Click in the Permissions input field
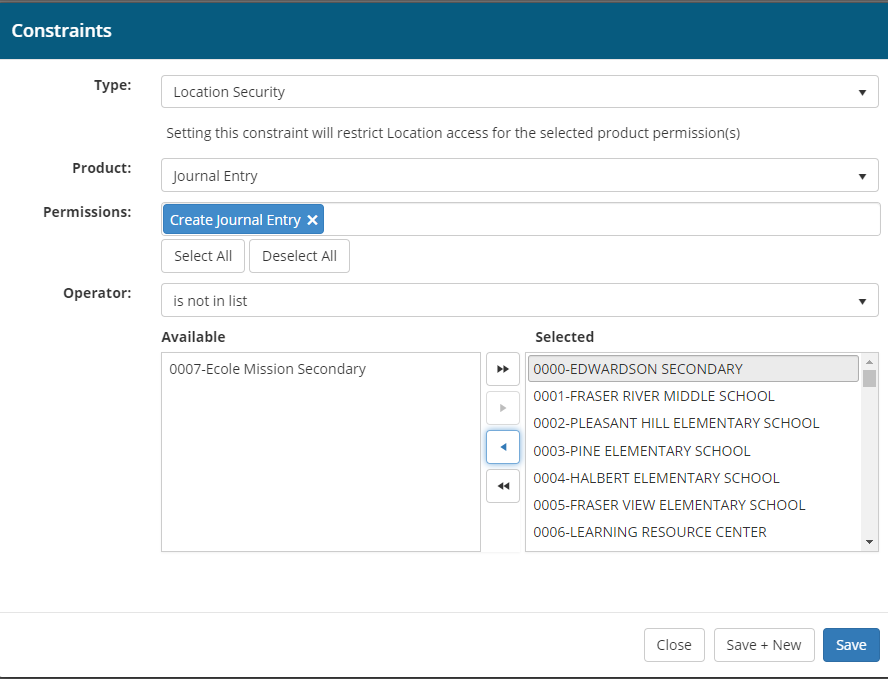This screenshot has height=679, width=888. [x=600, y=220]
